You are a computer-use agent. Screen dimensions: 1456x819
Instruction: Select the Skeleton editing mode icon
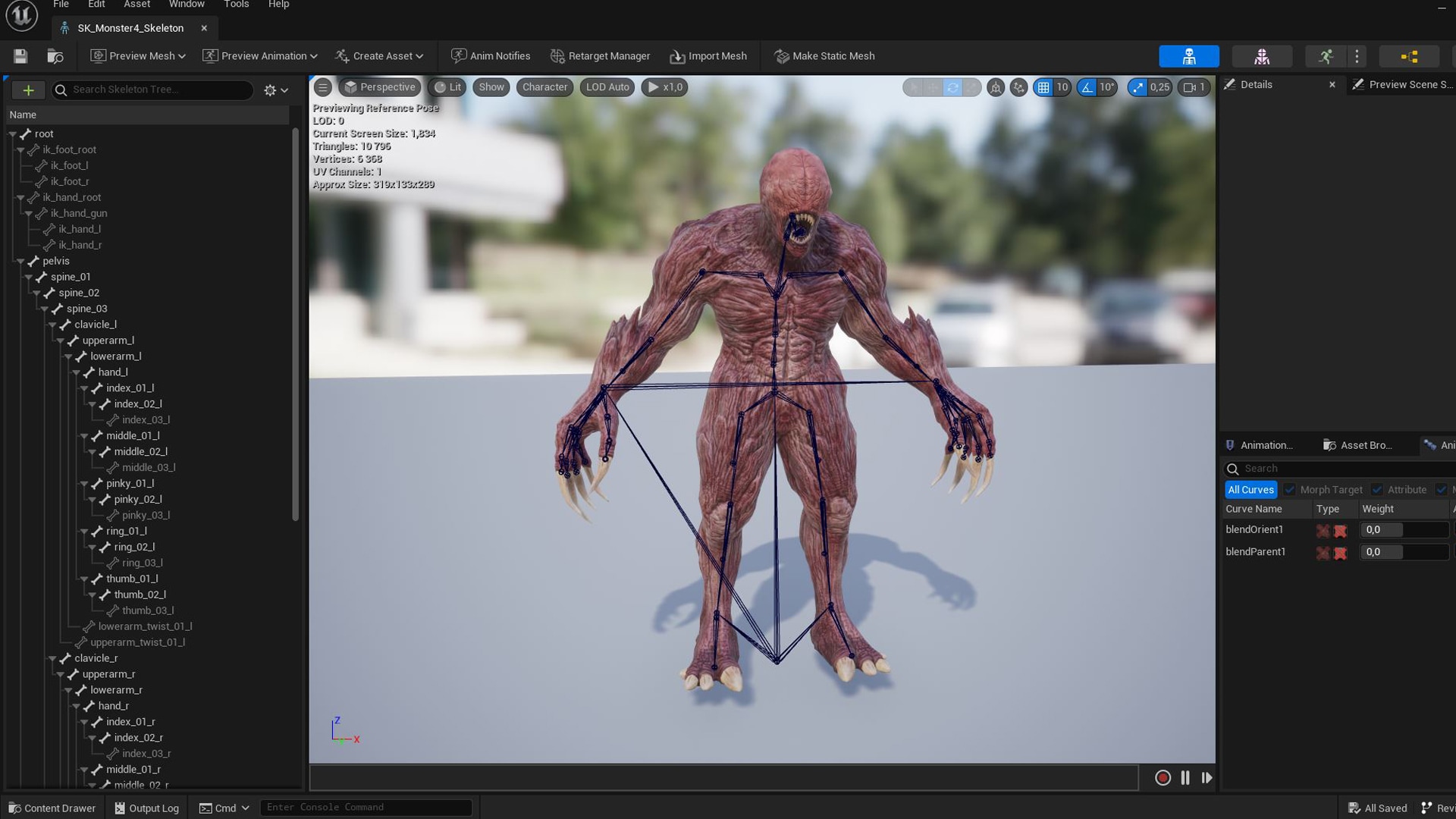[1188, 56]
